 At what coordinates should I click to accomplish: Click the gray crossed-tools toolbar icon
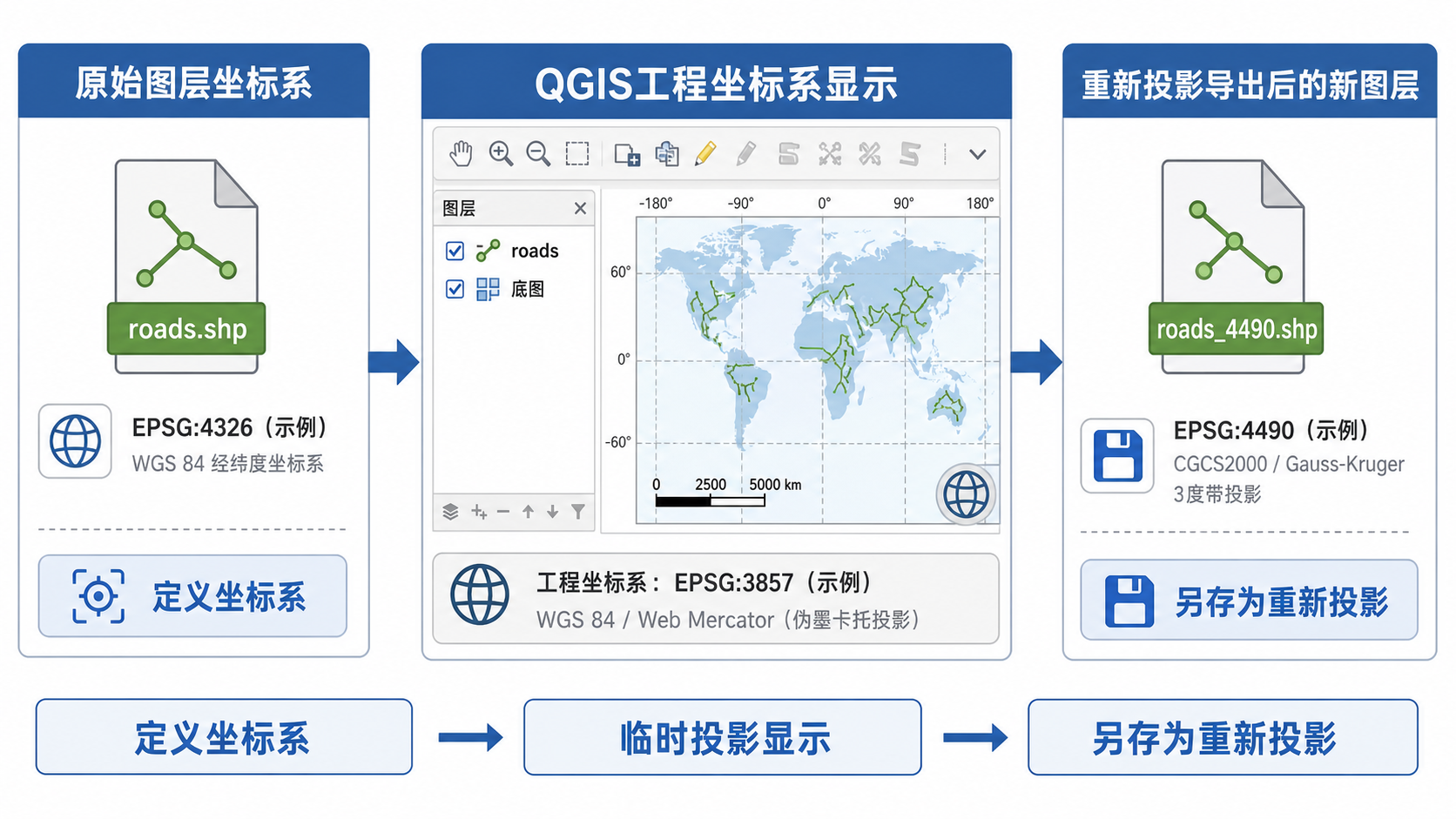click(870, 154)
